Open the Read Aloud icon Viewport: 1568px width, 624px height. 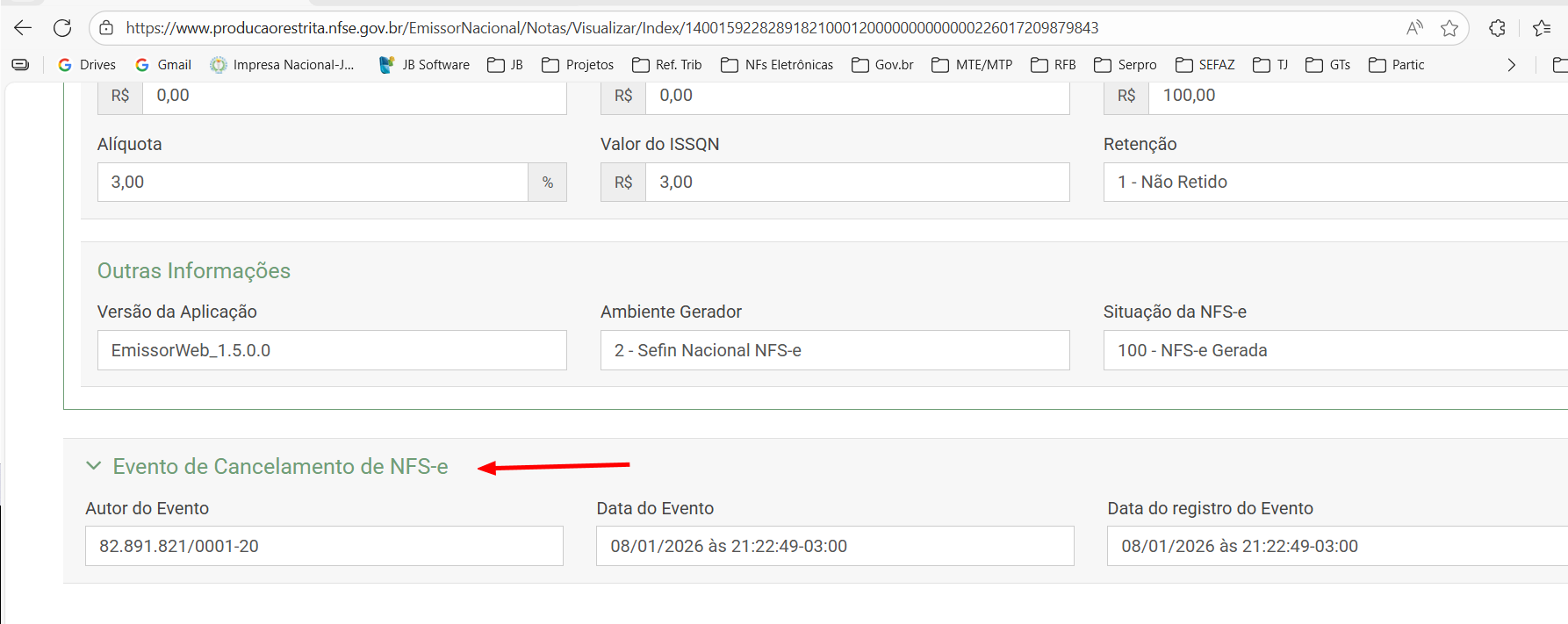coord(1413,28)
